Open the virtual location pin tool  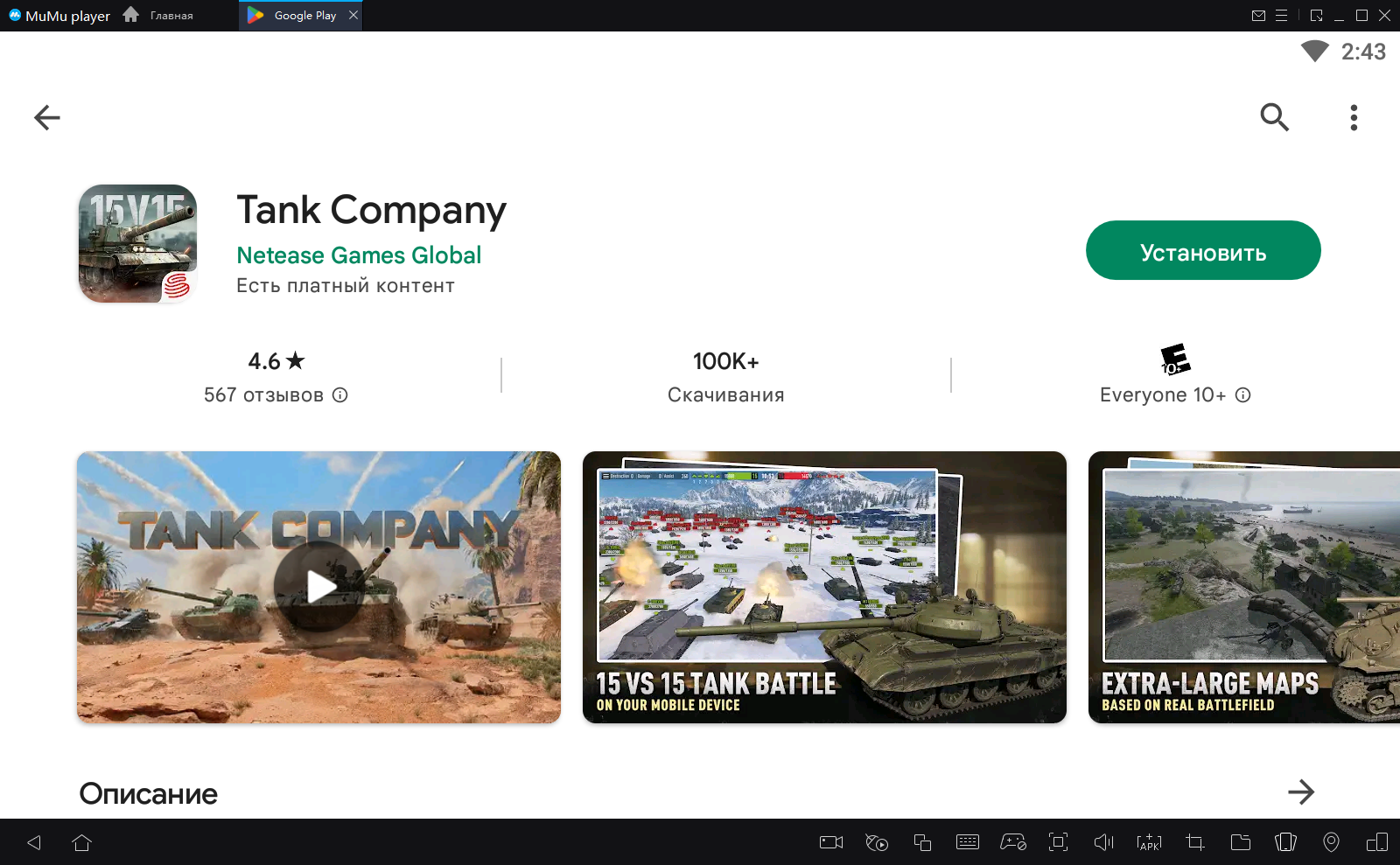coord(1331,842)
